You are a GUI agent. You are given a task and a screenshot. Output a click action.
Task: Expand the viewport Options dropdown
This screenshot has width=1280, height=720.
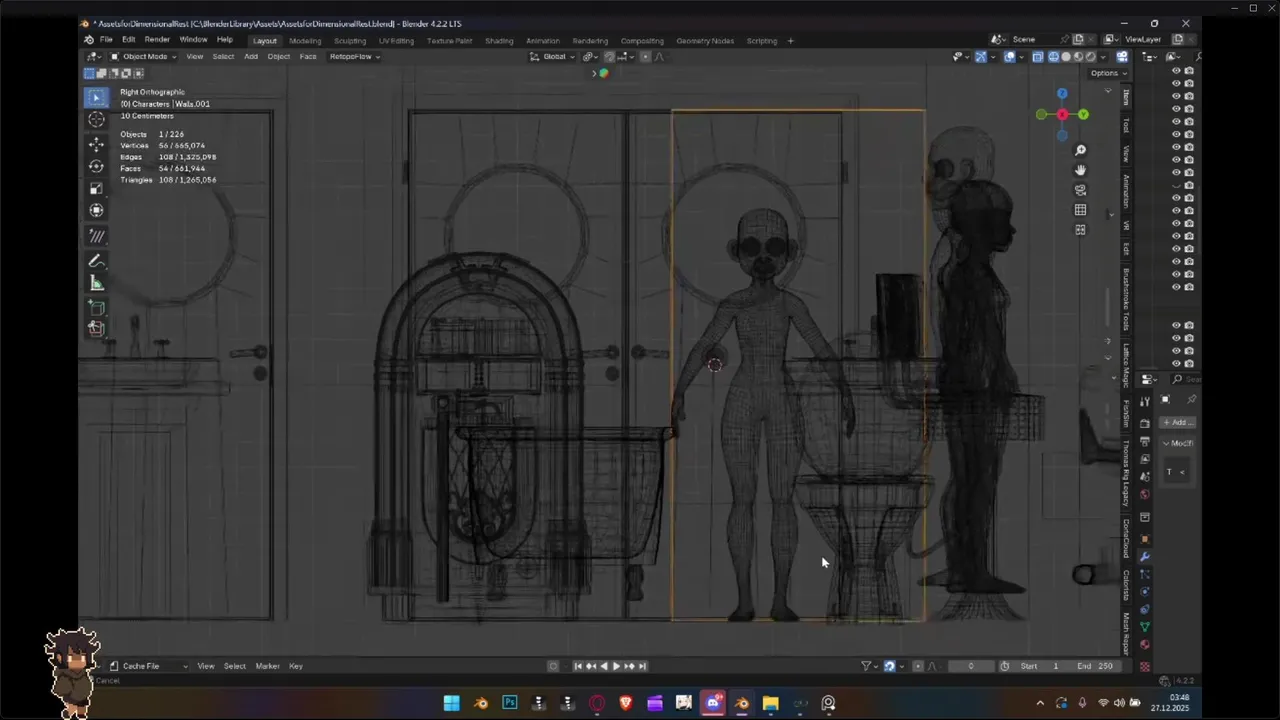point(1108,73)
